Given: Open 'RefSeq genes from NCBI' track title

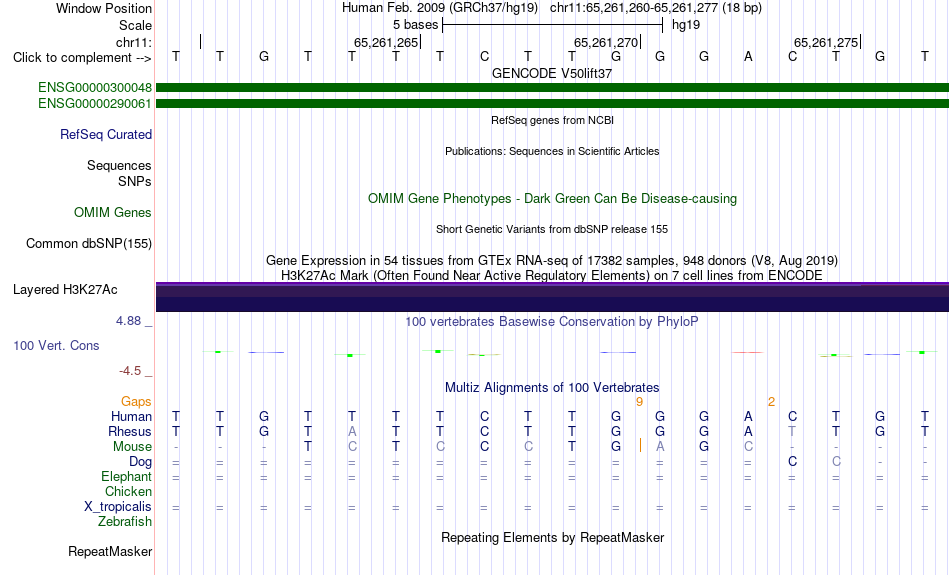Looking at the screenshot, I should (x=552, y=120).
